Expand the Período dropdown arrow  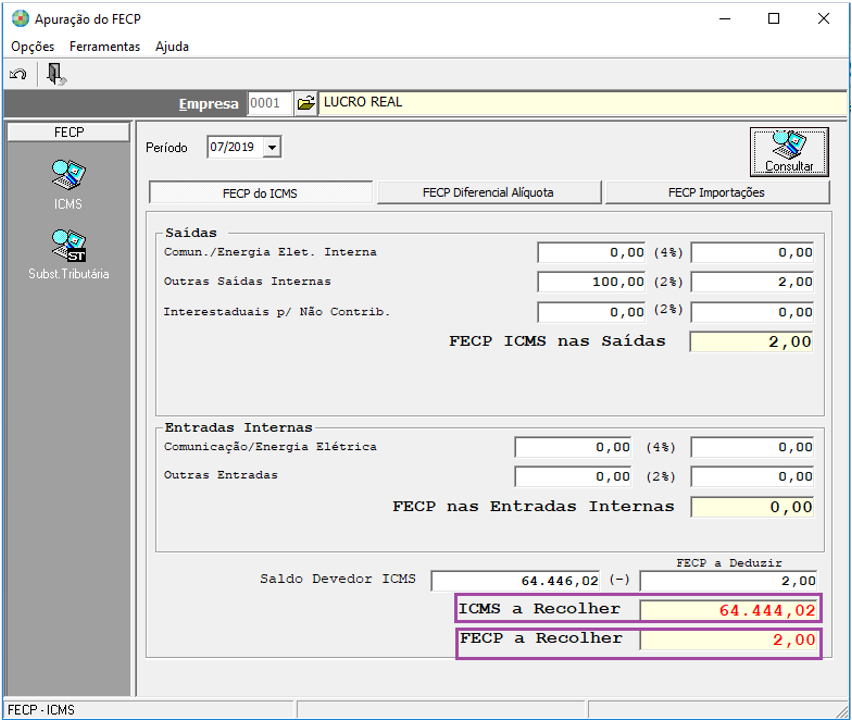(272, 147)
